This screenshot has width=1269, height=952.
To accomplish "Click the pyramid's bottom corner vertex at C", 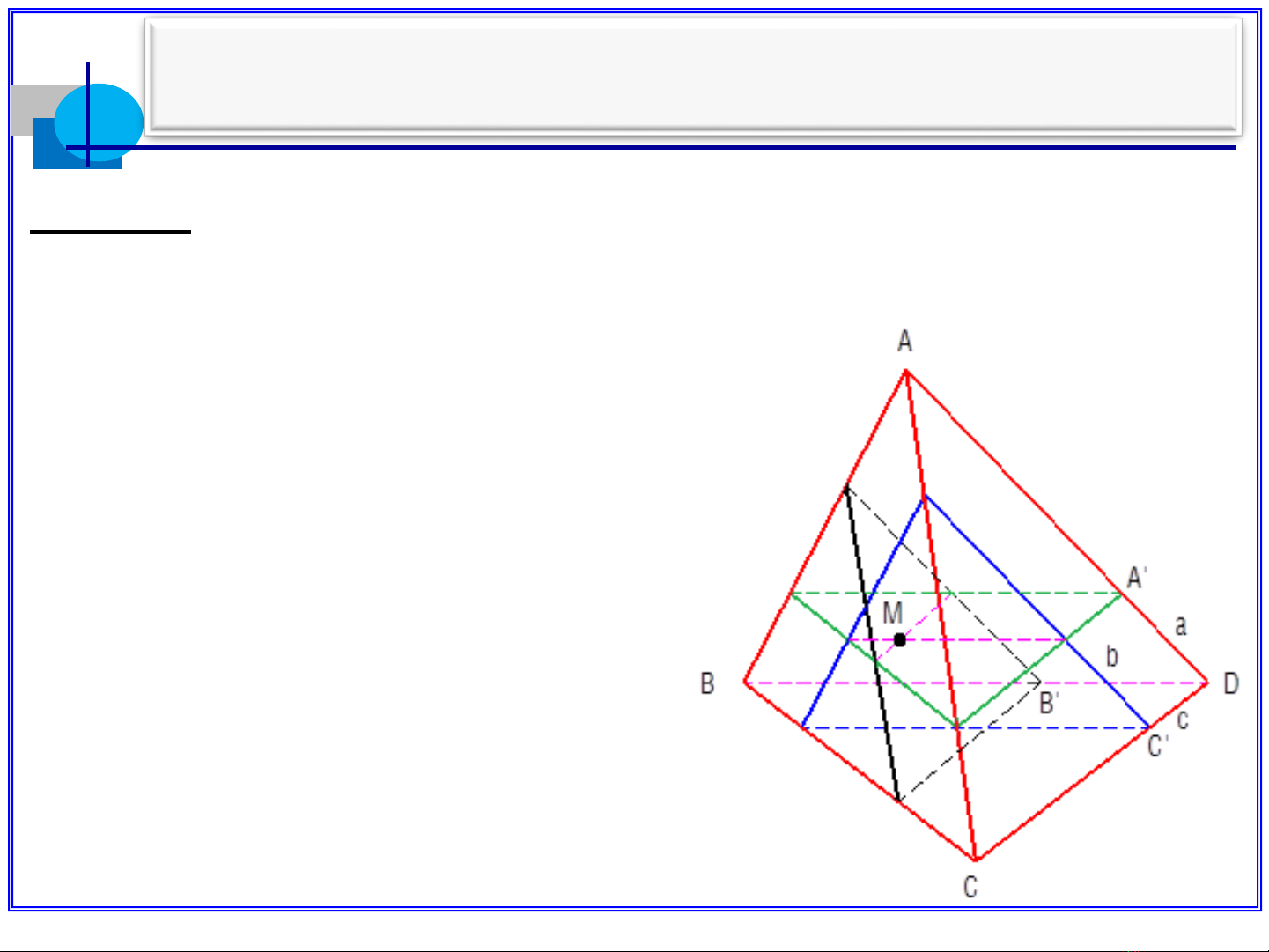I will (x=976, y=860).
